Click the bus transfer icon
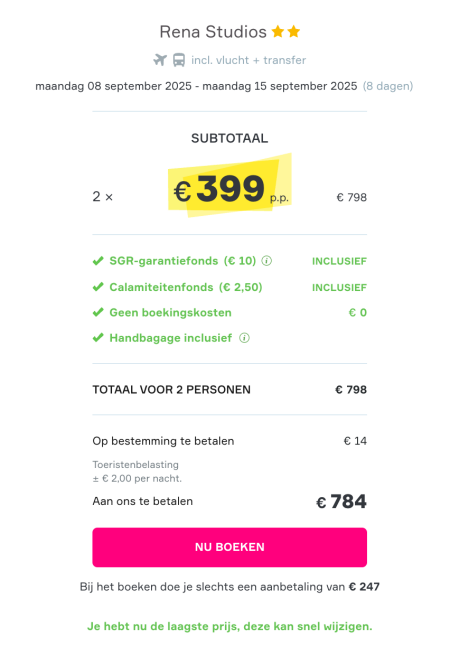The width and height of the screenshot is (450, 656). (179, 60)
